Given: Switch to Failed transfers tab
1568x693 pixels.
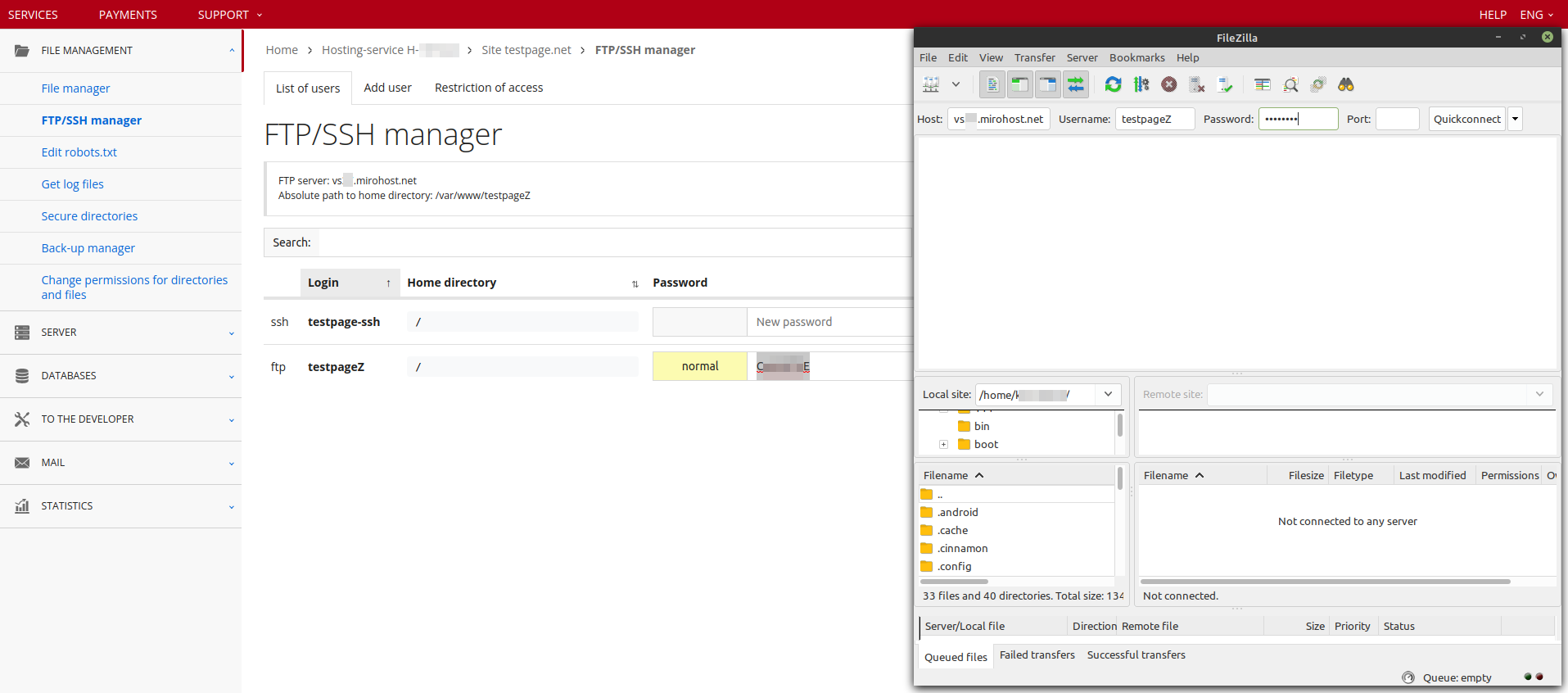Looking at the screenshot, I should click(1037, 654).
